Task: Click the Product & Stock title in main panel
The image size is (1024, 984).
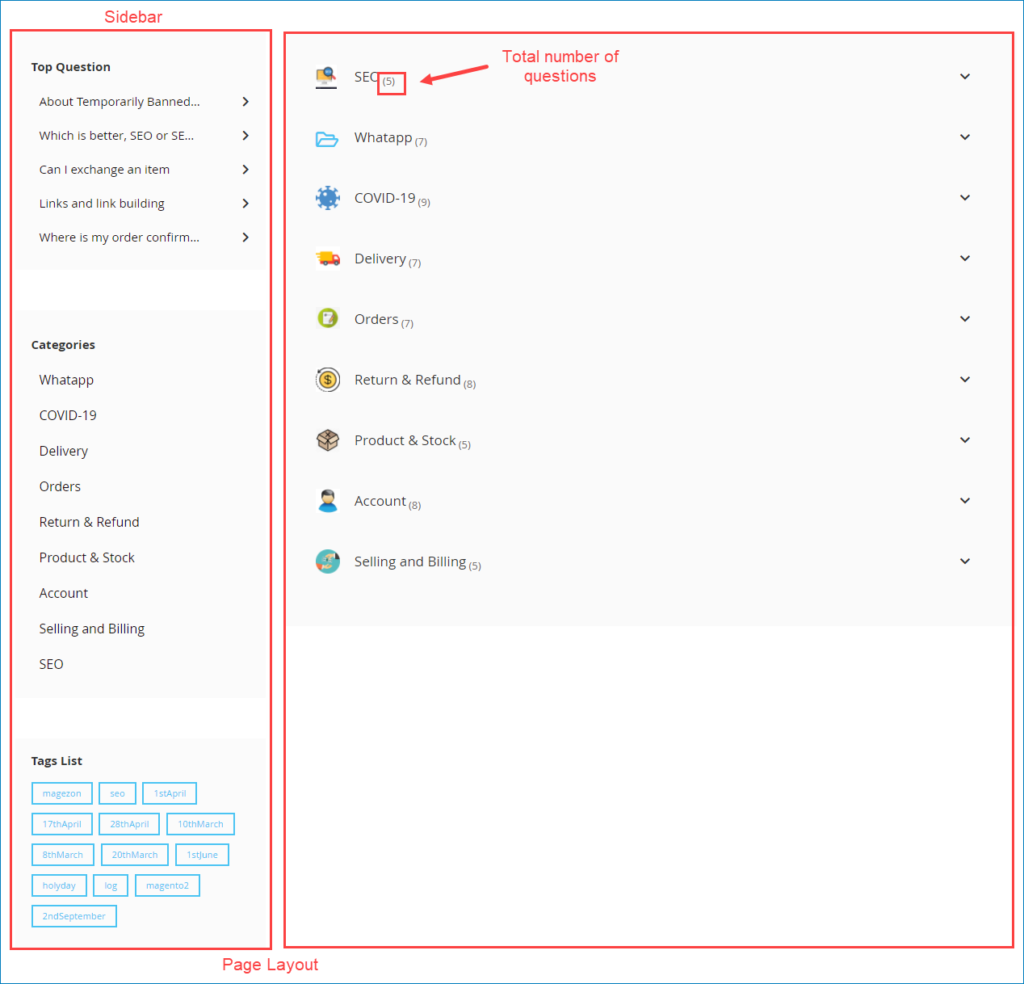Action: coord(405,441)
